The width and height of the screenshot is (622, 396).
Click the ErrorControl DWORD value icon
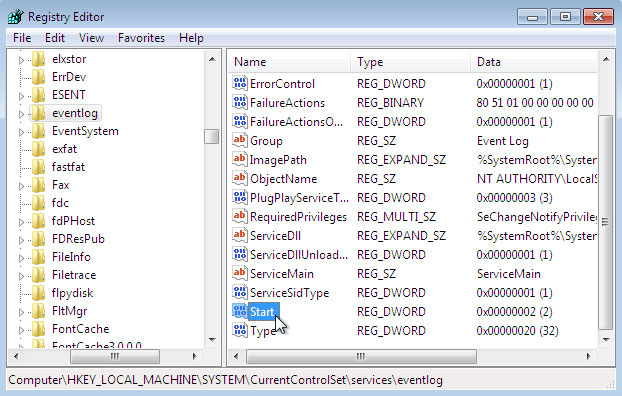click(240, 83)
